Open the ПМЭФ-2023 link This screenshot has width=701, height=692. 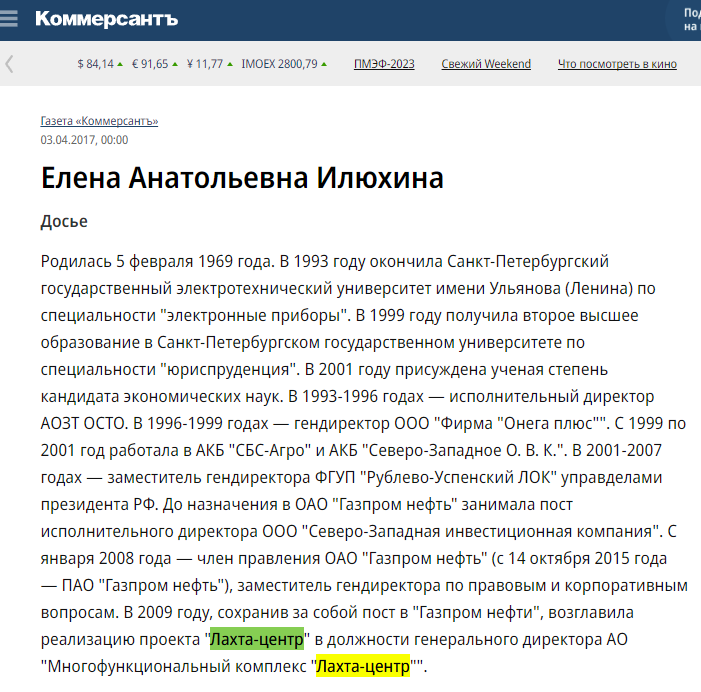[384, 64]
